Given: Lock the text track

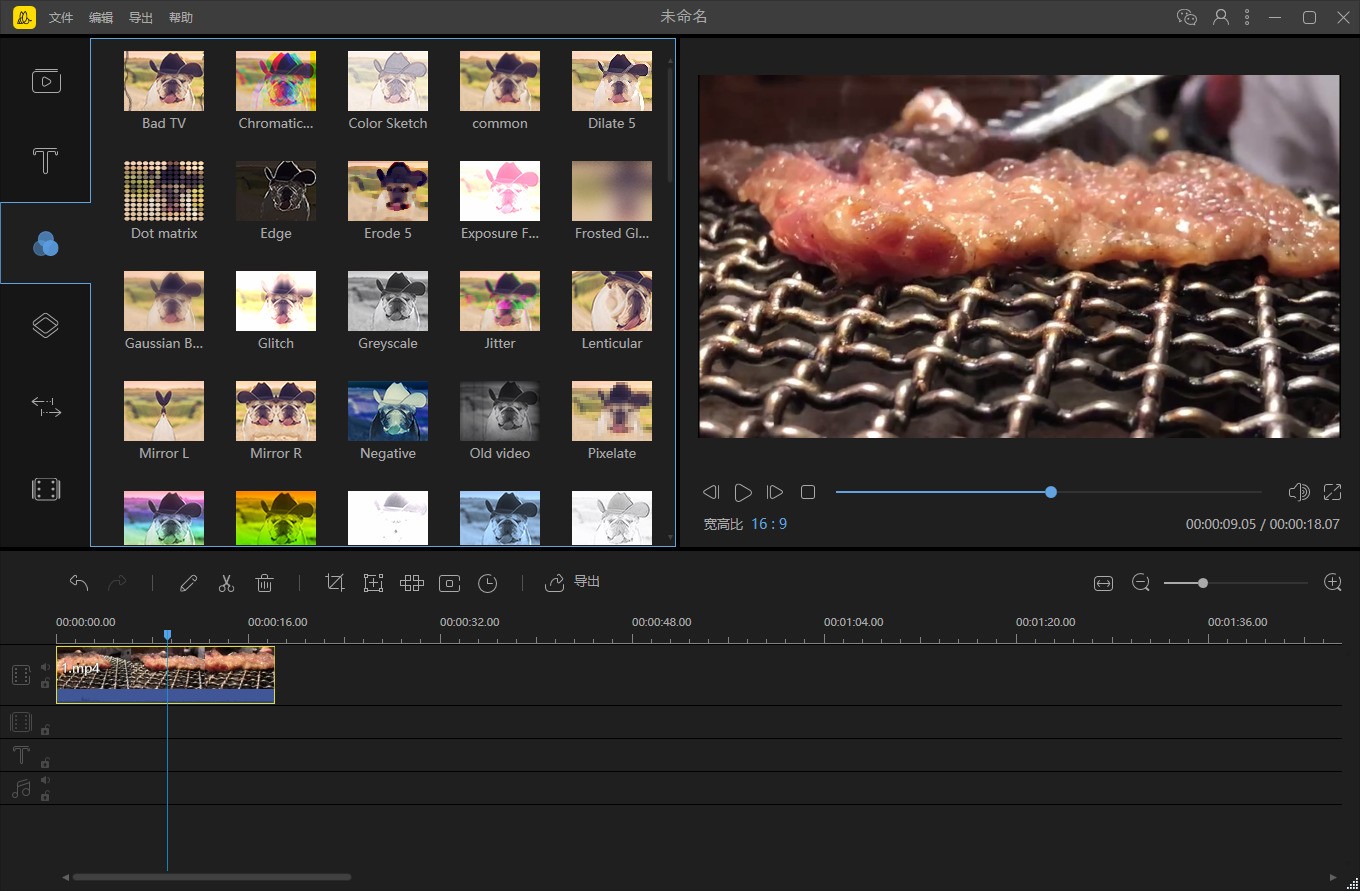Looking at the screenshot, I should 45,762.
